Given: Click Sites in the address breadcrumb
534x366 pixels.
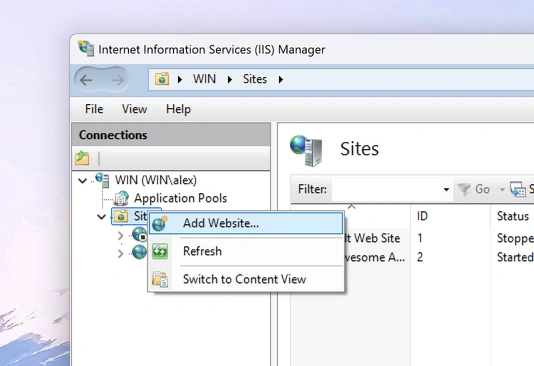Looking at the screenshot, I should (255, 79).
